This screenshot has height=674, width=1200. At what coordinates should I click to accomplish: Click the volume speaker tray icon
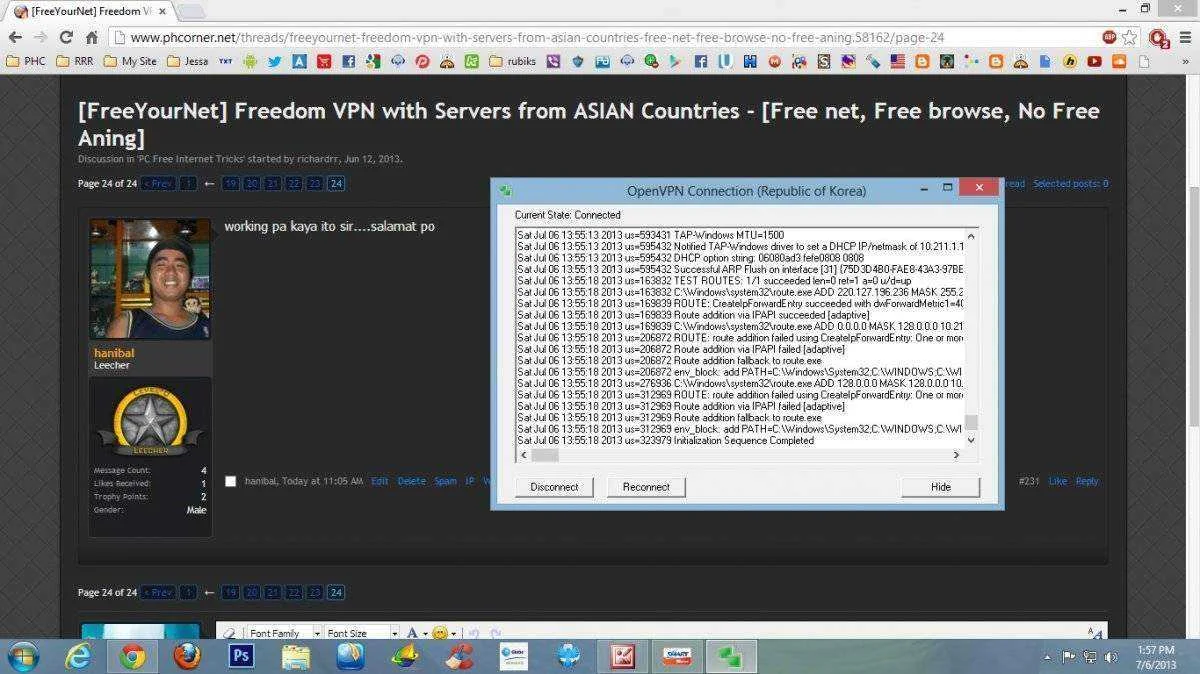pos(1111,657)
